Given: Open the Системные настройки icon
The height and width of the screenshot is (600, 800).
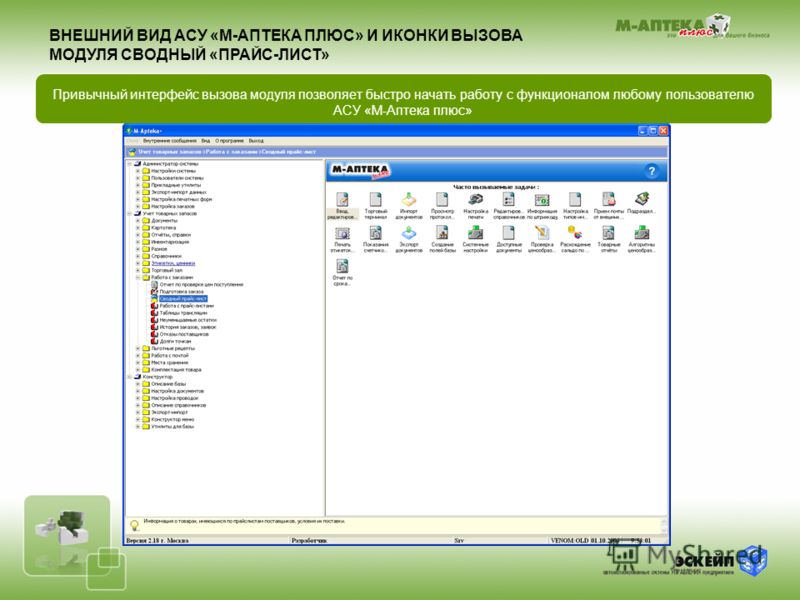Looking at the screenshot, I should pyautogui.click(x=476, y=239).
